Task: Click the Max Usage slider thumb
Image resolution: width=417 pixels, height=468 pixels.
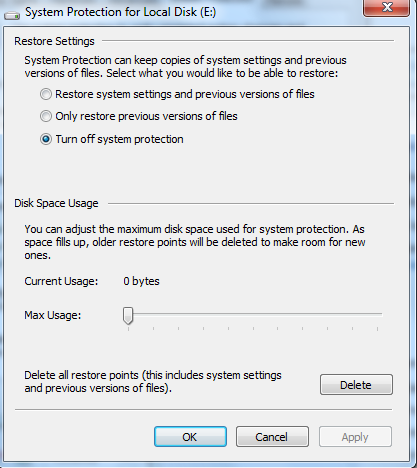Action: 128,315
